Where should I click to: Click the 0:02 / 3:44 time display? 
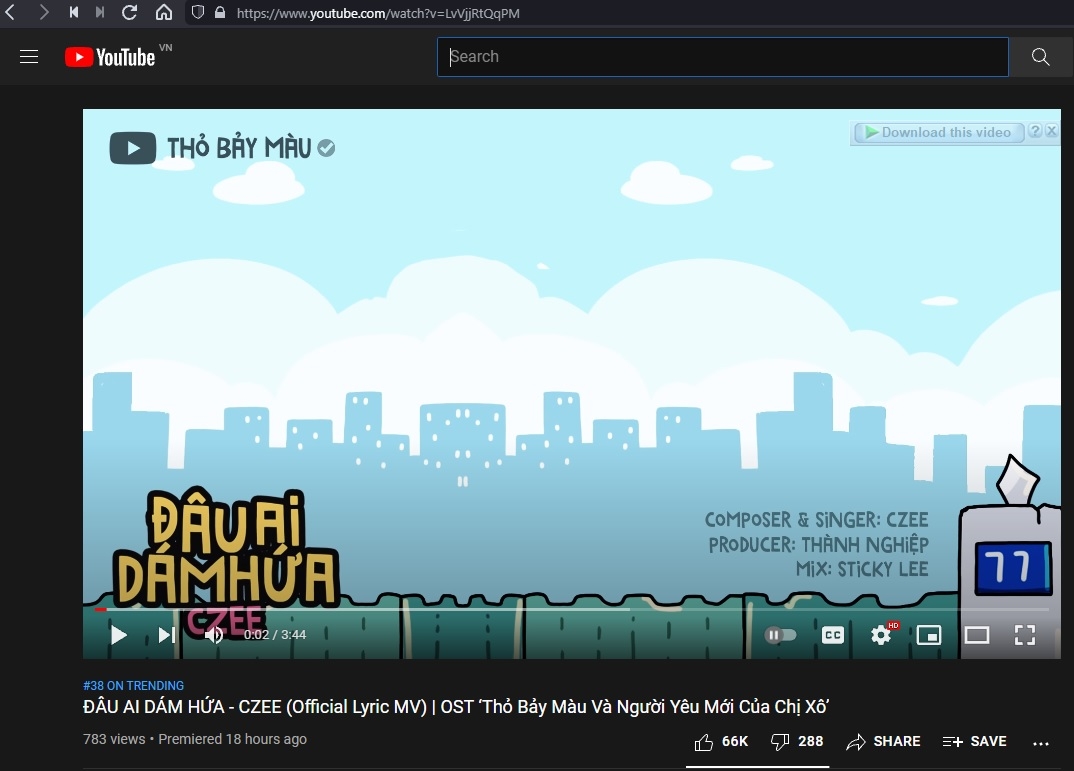tap(275, 635)
